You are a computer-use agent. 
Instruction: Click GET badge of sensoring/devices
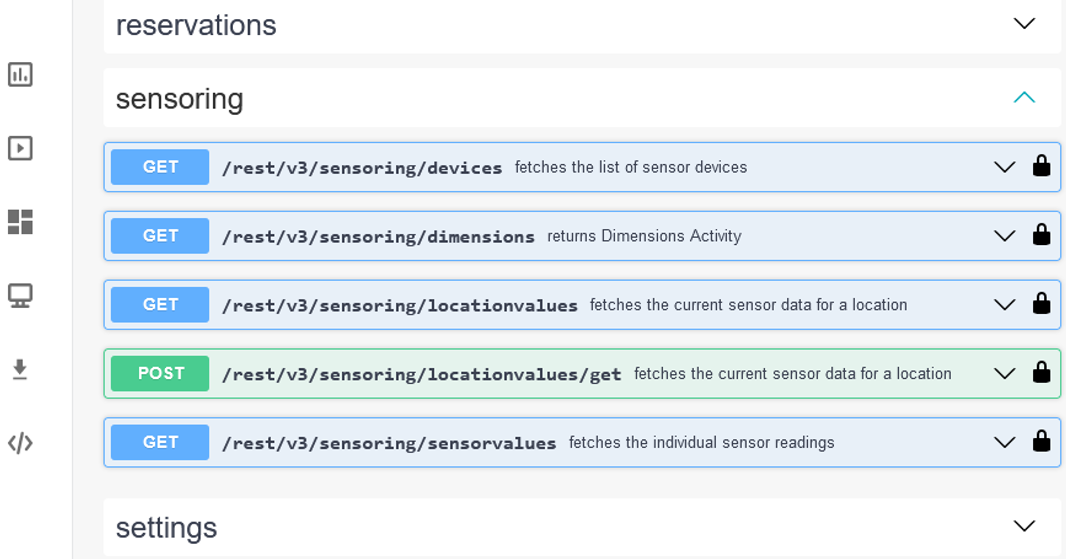click(160, 167)
